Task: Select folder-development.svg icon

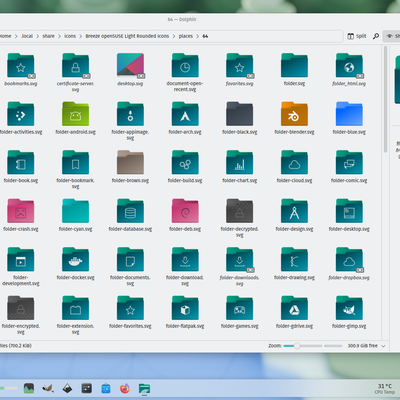Action: 21,260
